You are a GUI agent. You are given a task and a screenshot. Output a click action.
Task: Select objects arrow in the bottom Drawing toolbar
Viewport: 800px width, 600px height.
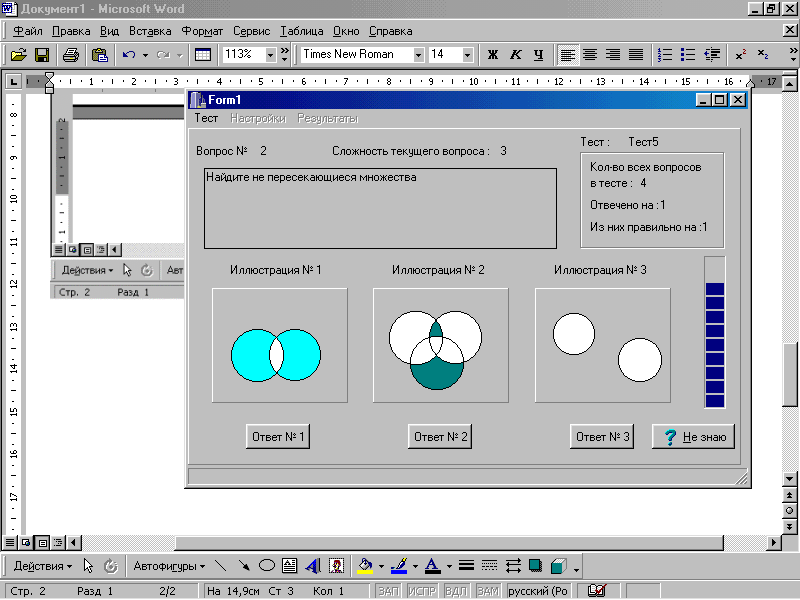88,566
